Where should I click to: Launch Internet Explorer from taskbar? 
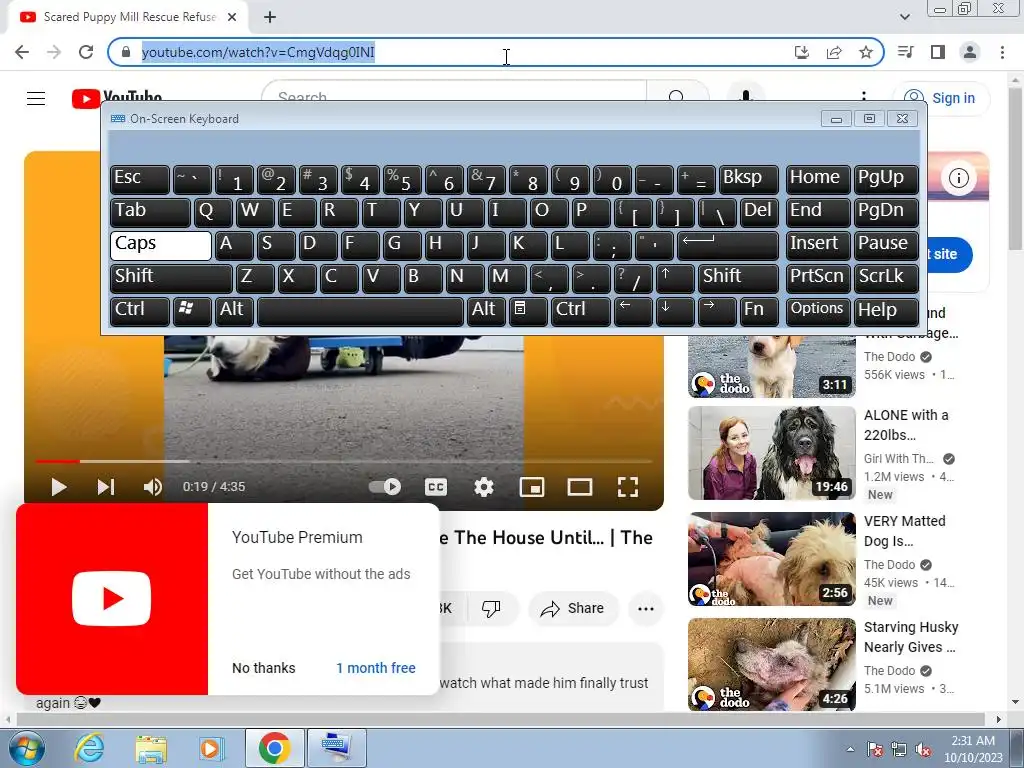(x=89, y=748)
